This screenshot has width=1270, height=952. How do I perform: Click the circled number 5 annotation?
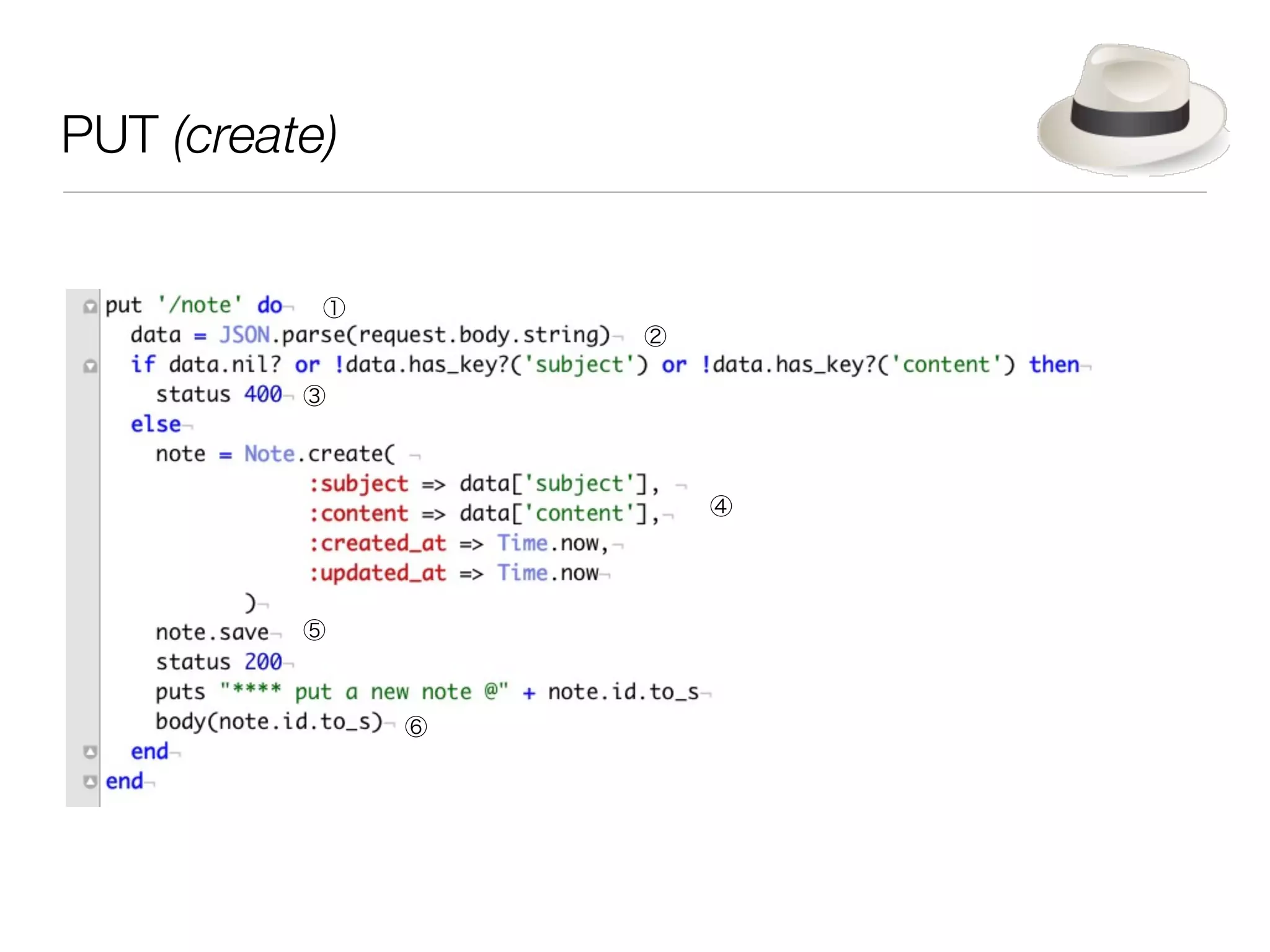[x=314, y=630]
